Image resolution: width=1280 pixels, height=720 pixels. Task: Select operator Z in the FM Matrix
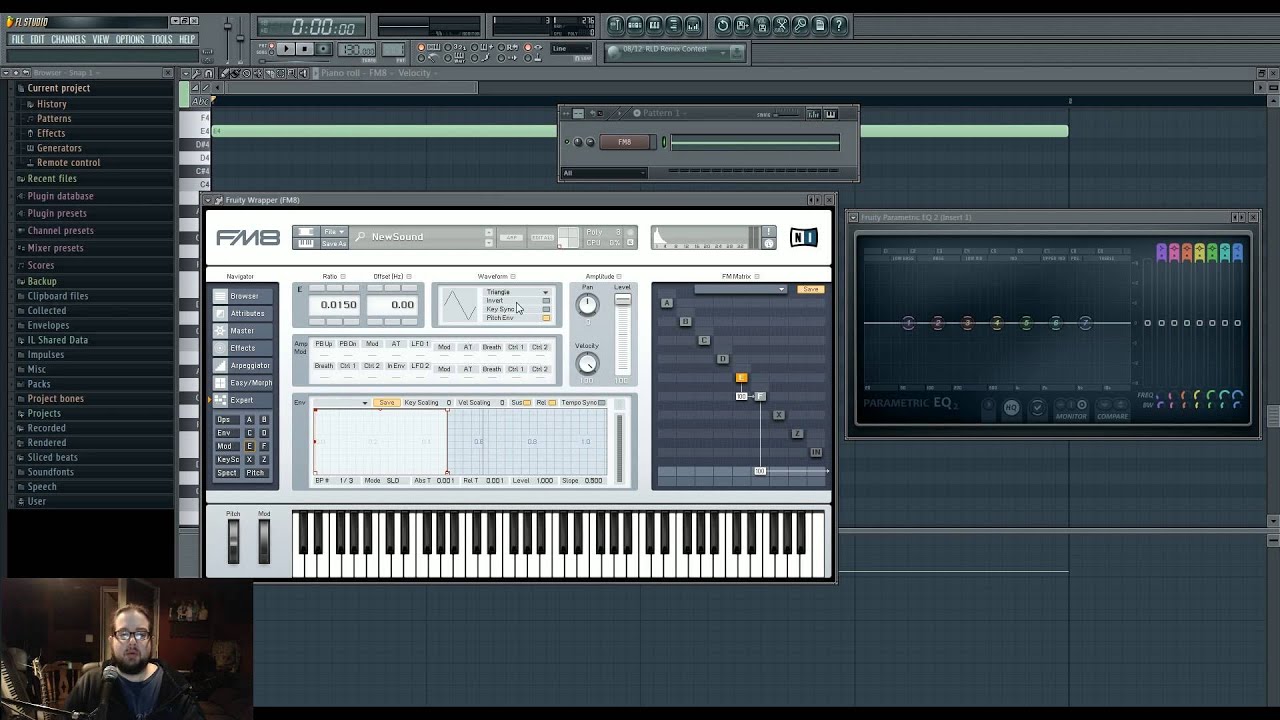(x=797, y=434)
